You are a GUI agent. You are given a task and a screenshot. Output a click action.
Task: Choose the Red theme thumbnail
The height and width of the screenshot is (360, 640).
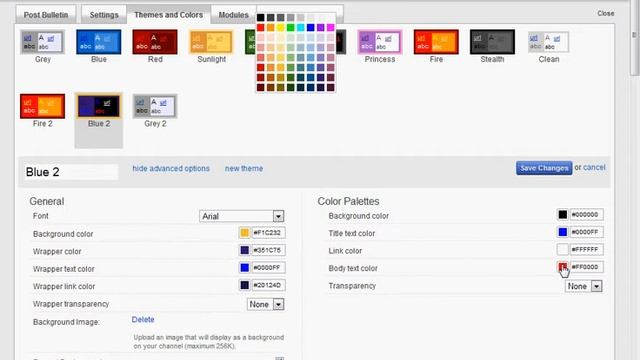pos(155,42)
